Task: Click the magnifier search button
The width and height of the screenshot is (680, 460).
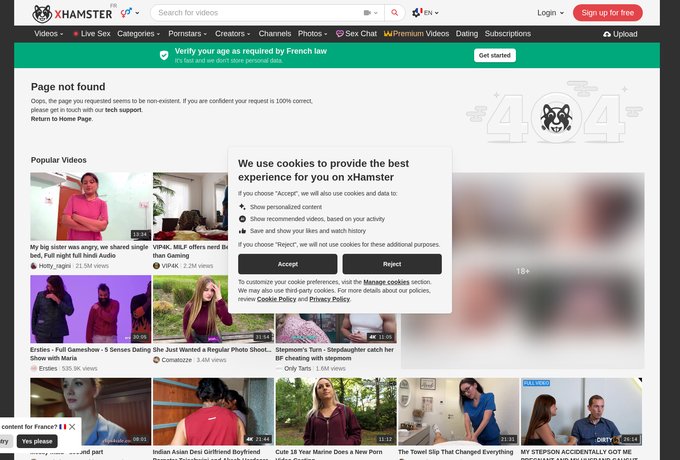Action: coord(394,13)
